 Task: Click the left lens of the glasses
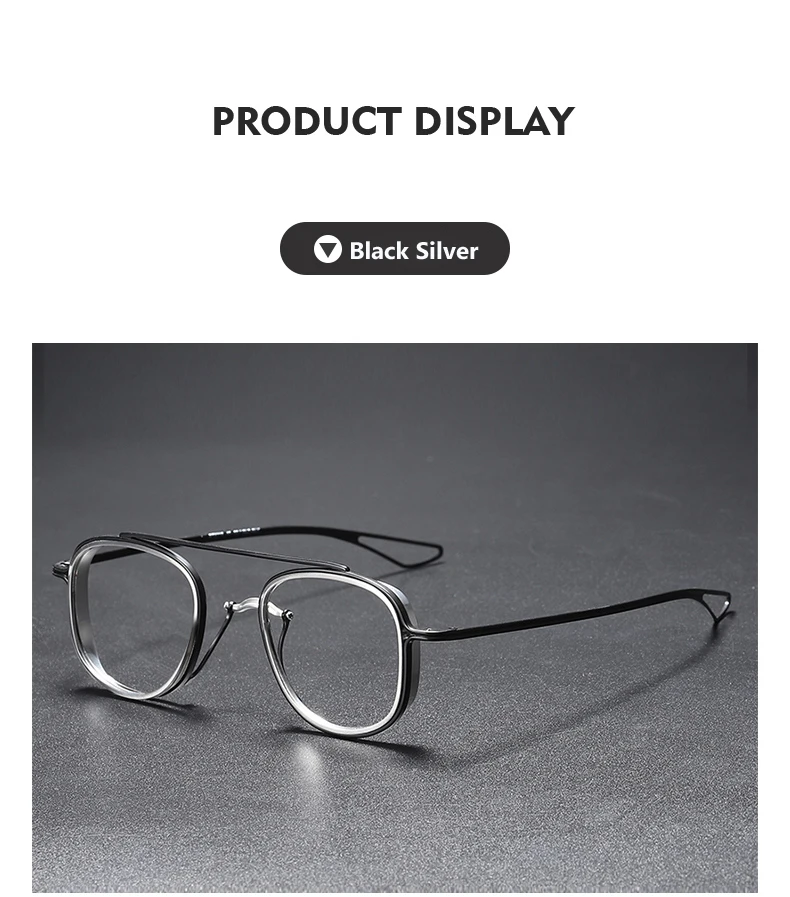click(135, 622)
